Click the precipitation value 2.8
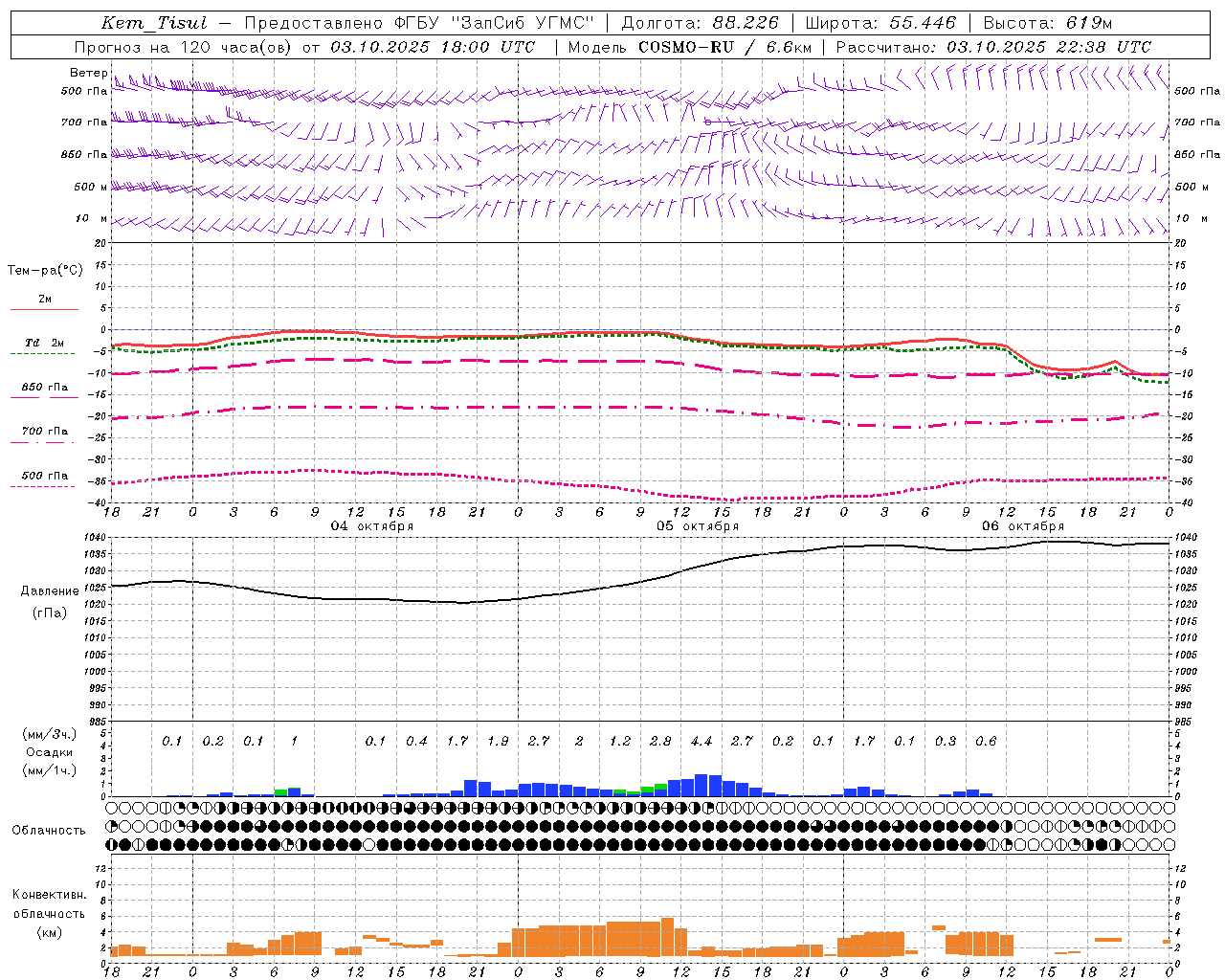 (660, 741)
